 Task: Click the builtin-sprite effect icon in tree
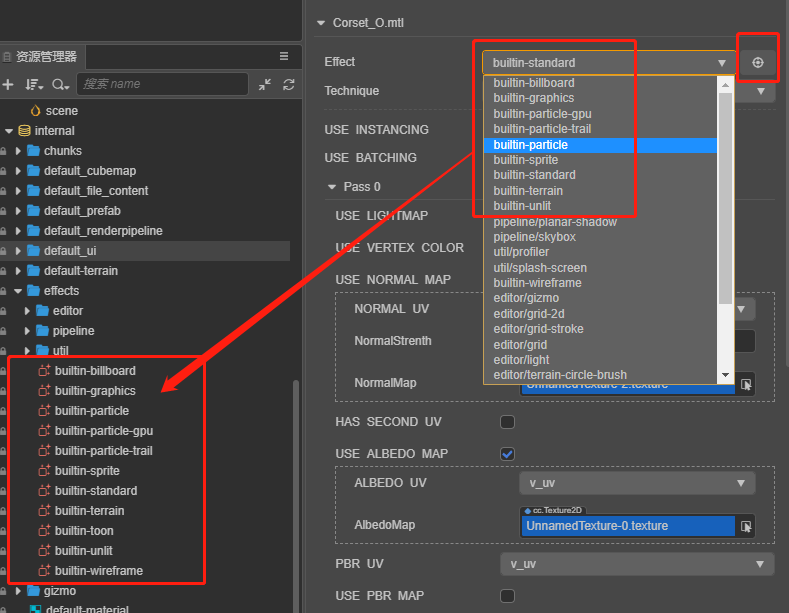coord(44,471)
